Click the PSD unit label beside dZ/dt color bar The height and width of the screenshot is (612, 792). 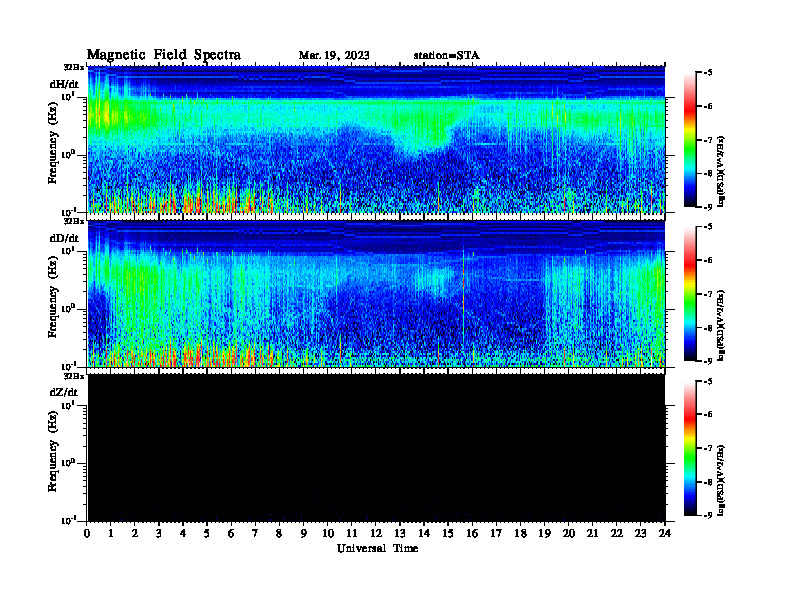coord(721,480)
